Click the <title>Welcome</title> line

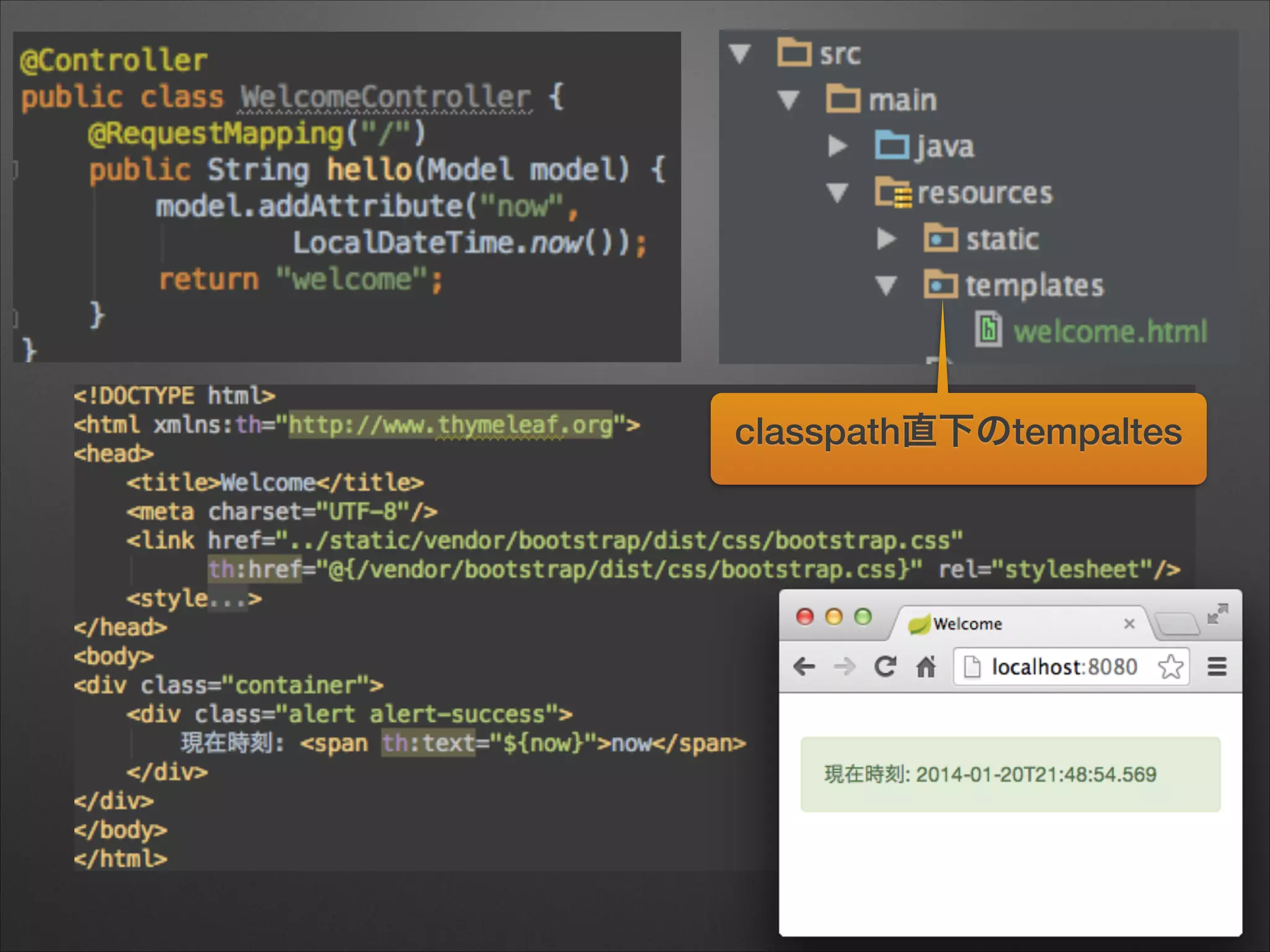coord(275,482)
